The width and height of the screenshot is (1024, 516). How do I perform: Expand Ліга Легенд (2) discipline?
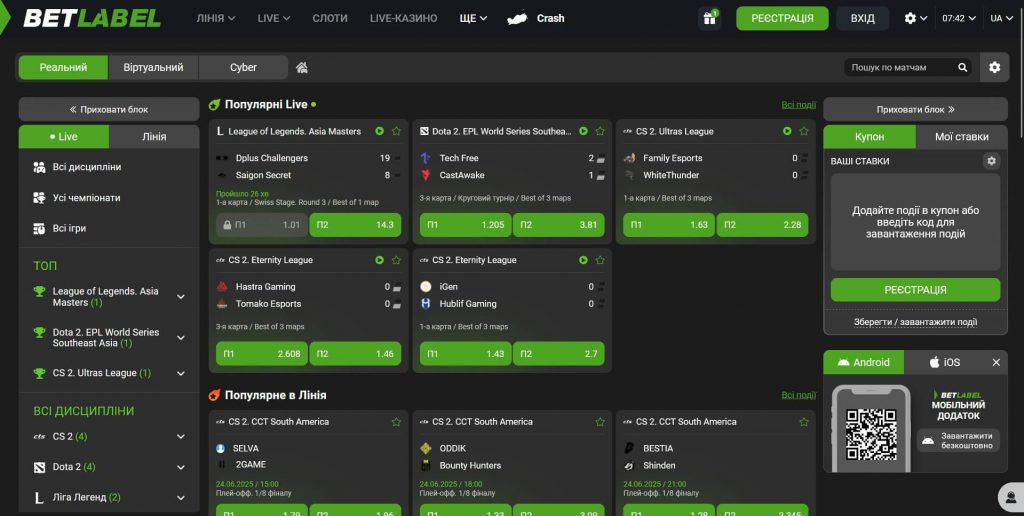pos(181,498)
